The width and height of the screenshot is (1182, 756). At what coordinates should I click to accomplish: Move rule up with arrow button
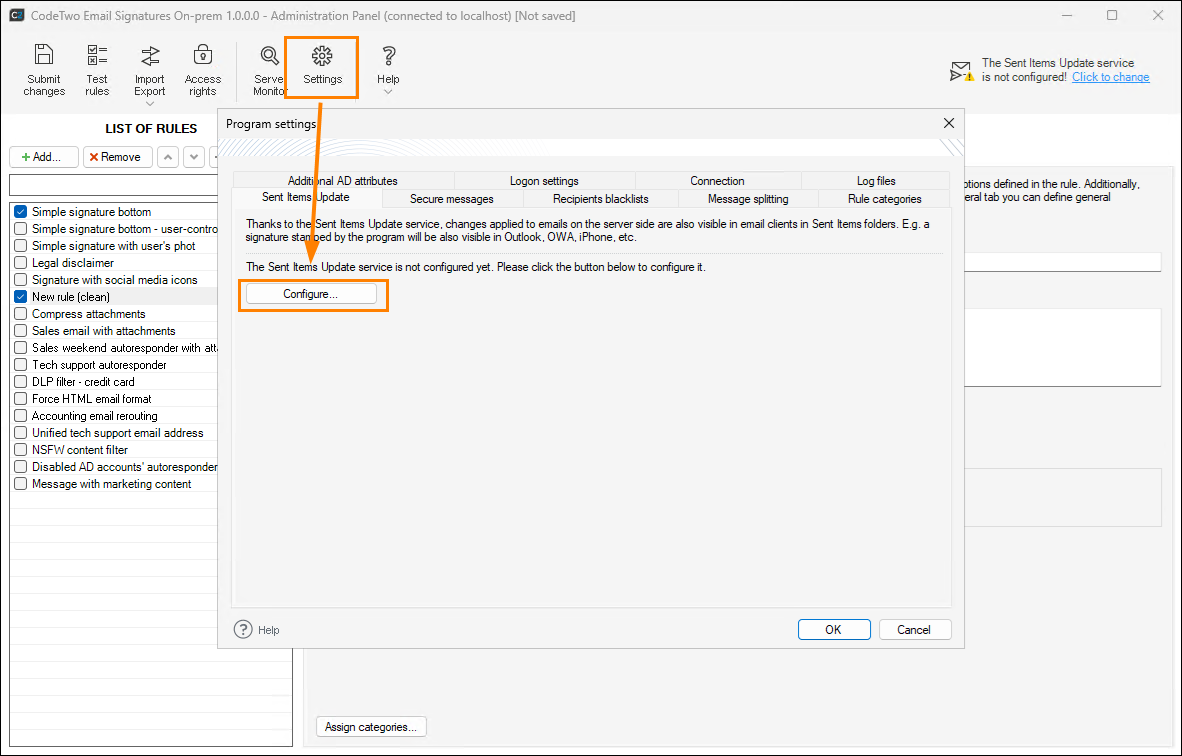(x=169, y=157)
